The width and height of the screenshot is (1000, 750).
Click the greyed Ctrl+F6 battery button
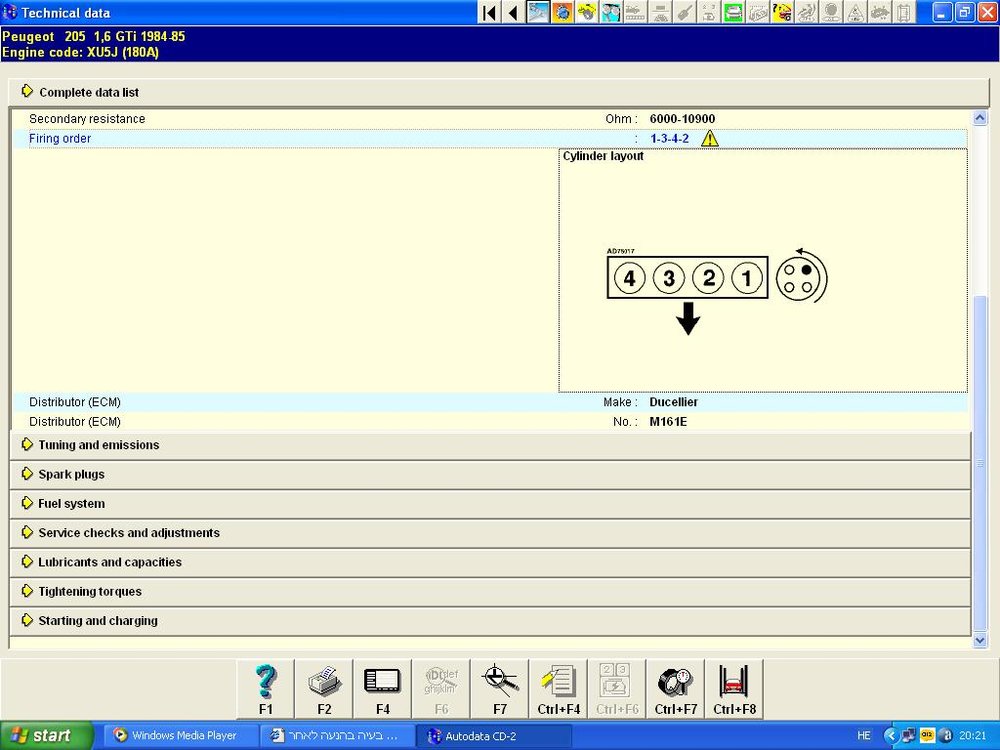point(617,689)
